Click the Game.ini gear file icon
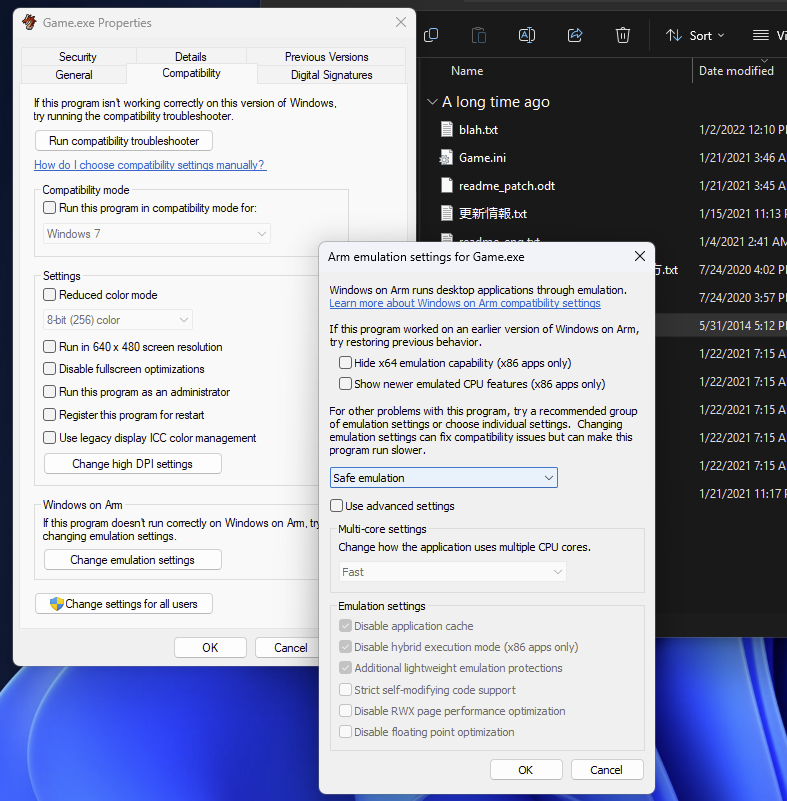Screen dimensions: 787x801 [x=446, y=157]
